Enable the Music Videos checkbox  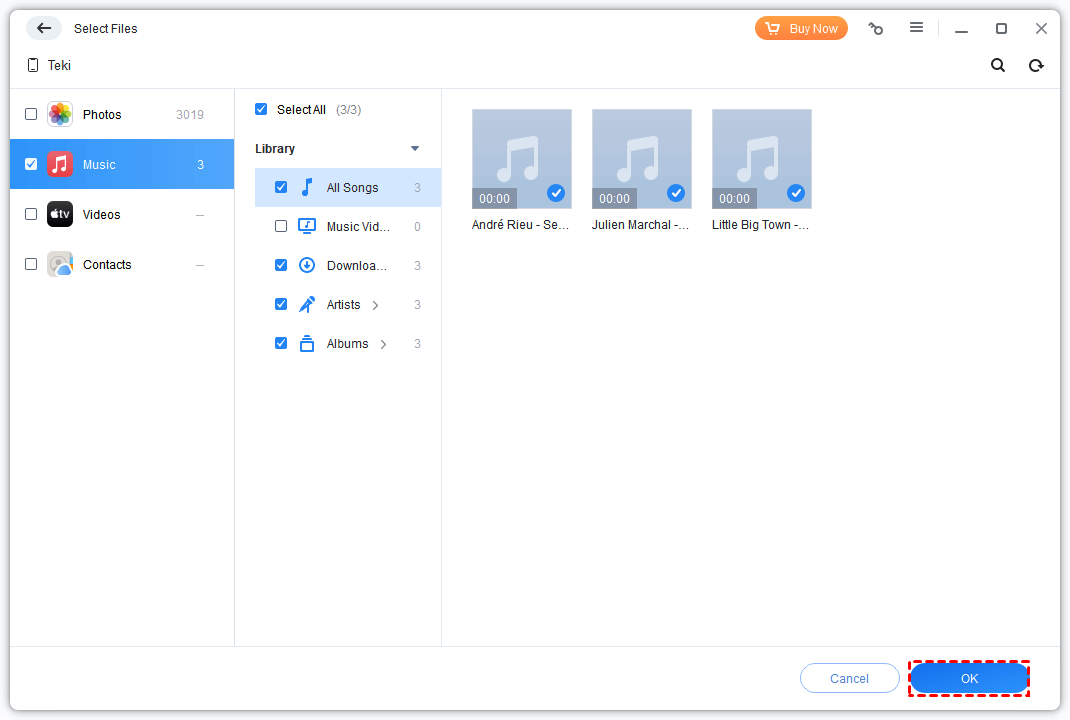(x=281, y=226)
